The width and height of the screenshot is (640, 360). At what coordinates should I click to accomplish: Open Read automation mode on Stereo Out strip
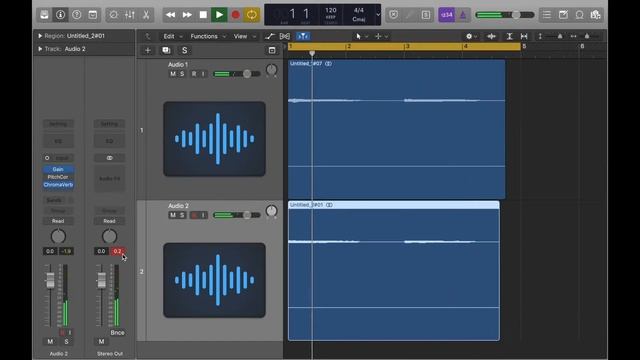pyautogui.click(x=109, y=221)
